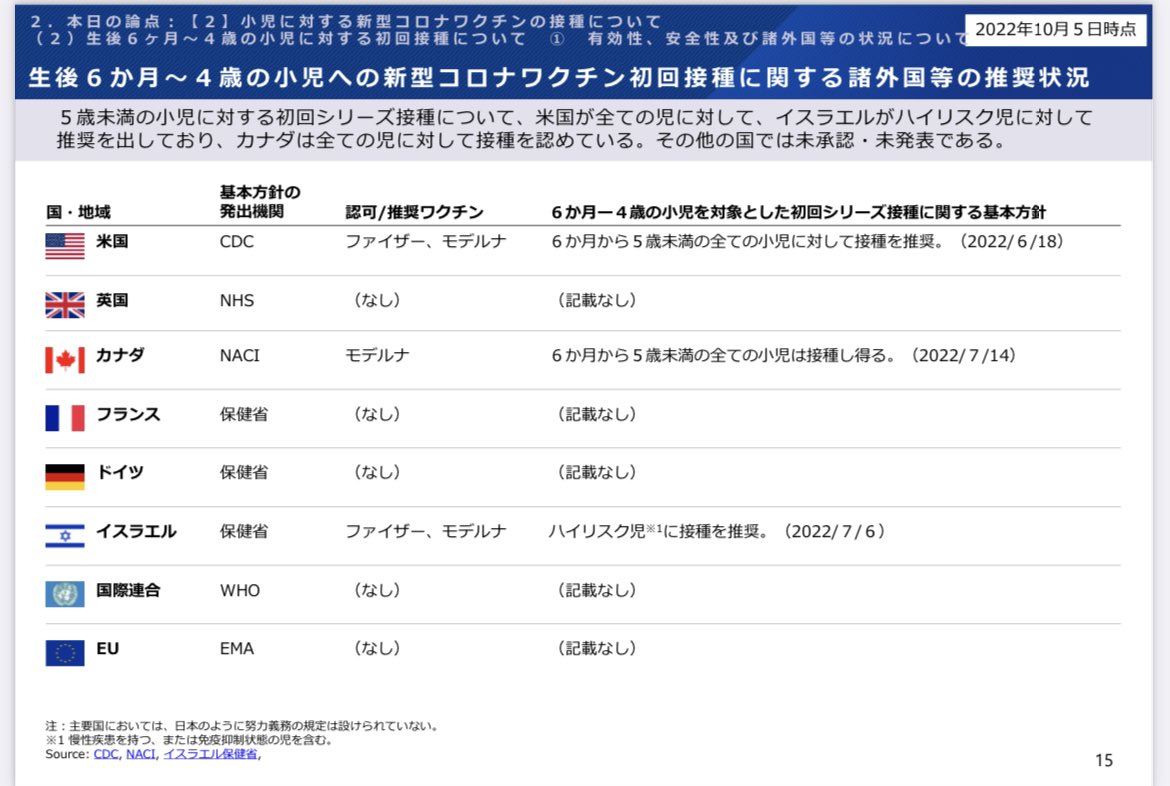Select the フランス country name

coord(128,414)
